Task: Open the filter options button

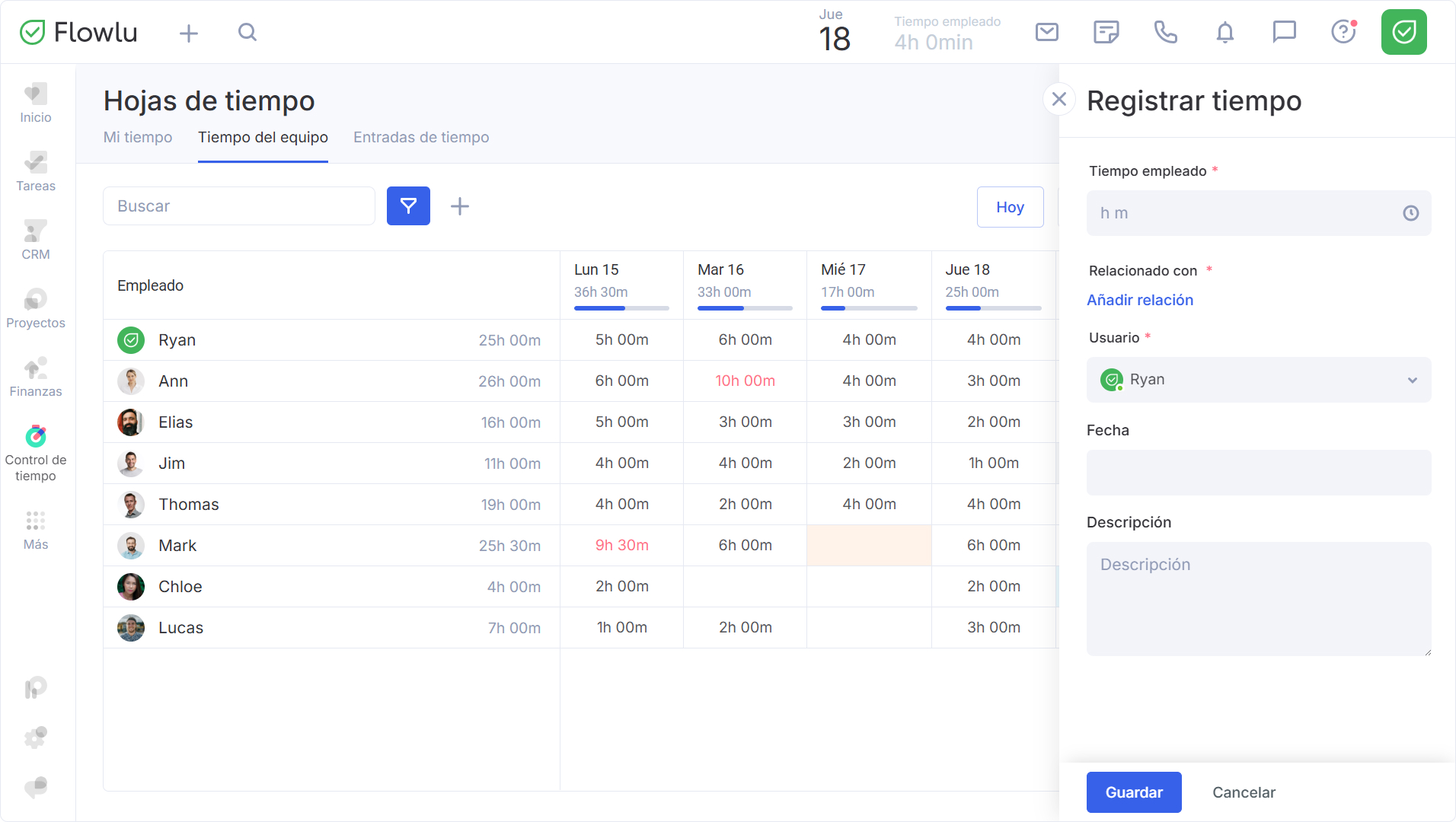Action: point(408,206)
